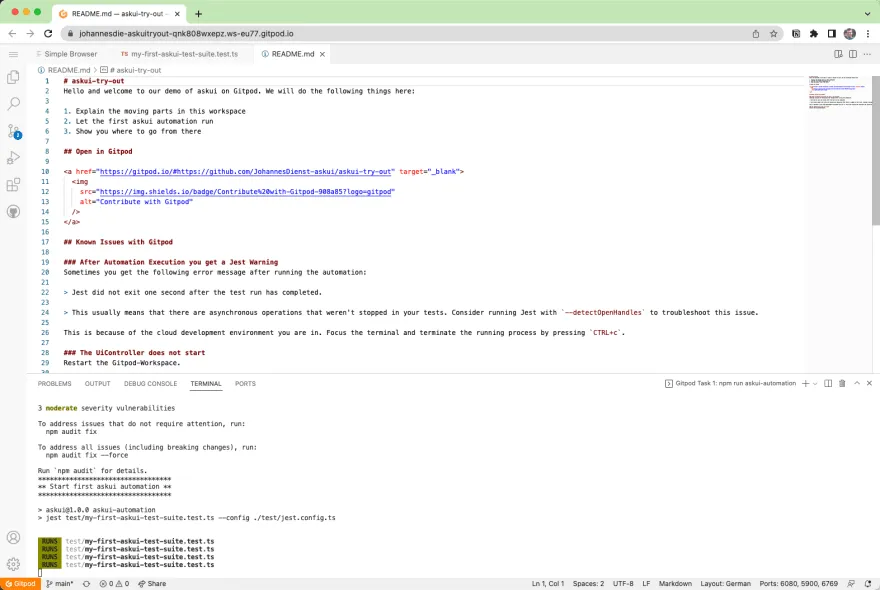This screenshot has width=880, height=590.
Task: Click the feedback icon in status bar
Action: pyautogui.click(x=851, y=584)
